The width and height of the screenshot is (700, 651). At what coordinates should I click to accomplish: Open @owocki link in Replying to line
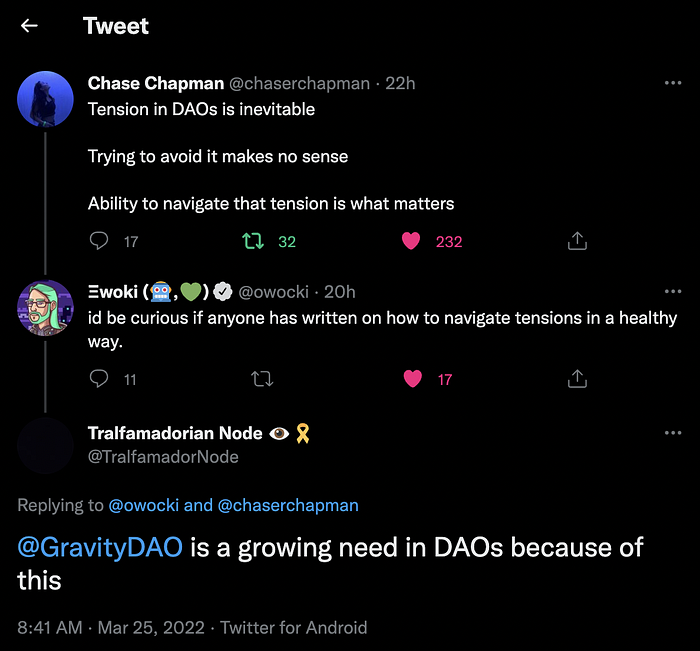point(144,505)
